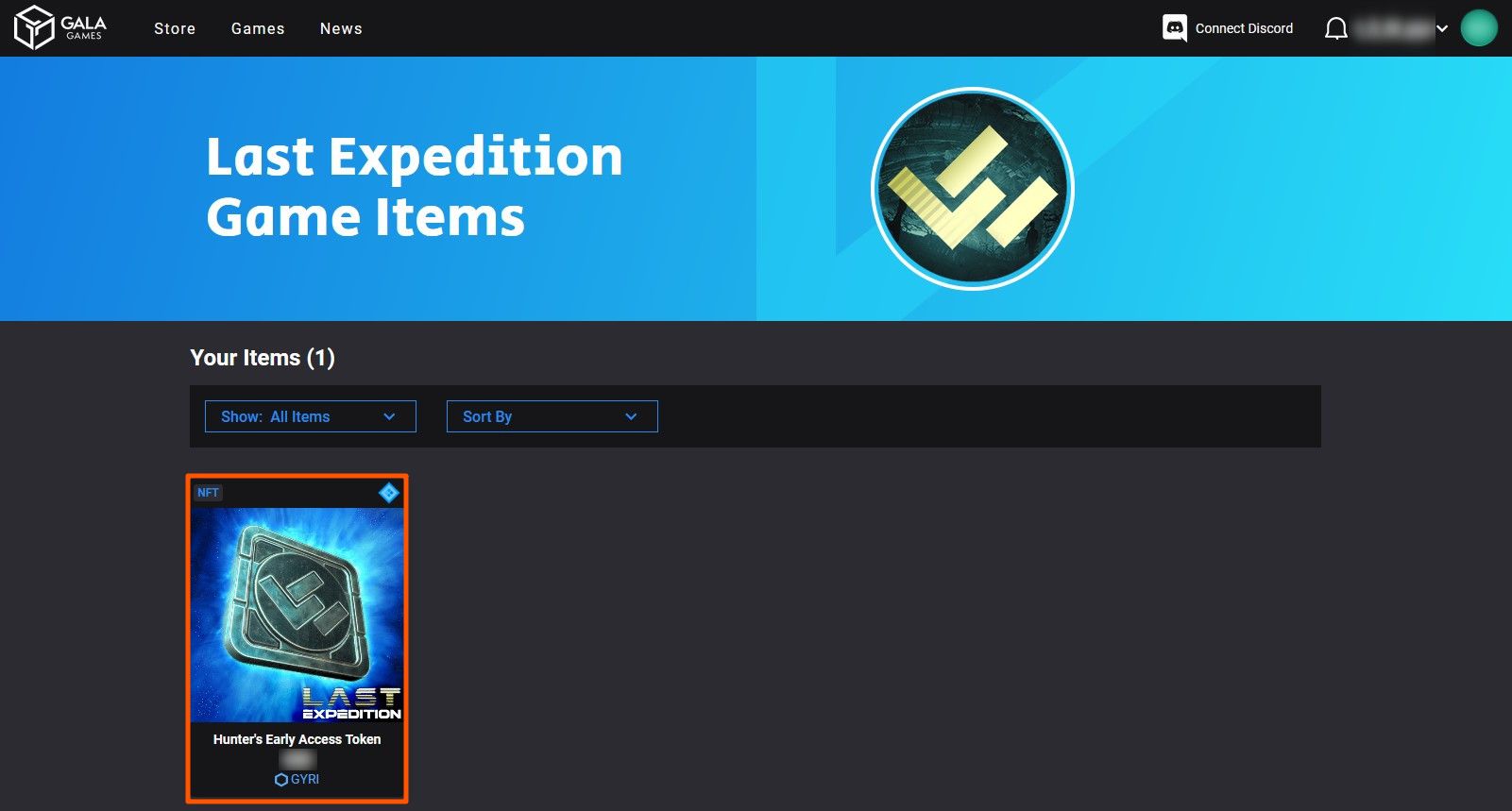Click the blue diamond icon on card
This screenshot has width=1512, height=811.
tap(388, 493)
